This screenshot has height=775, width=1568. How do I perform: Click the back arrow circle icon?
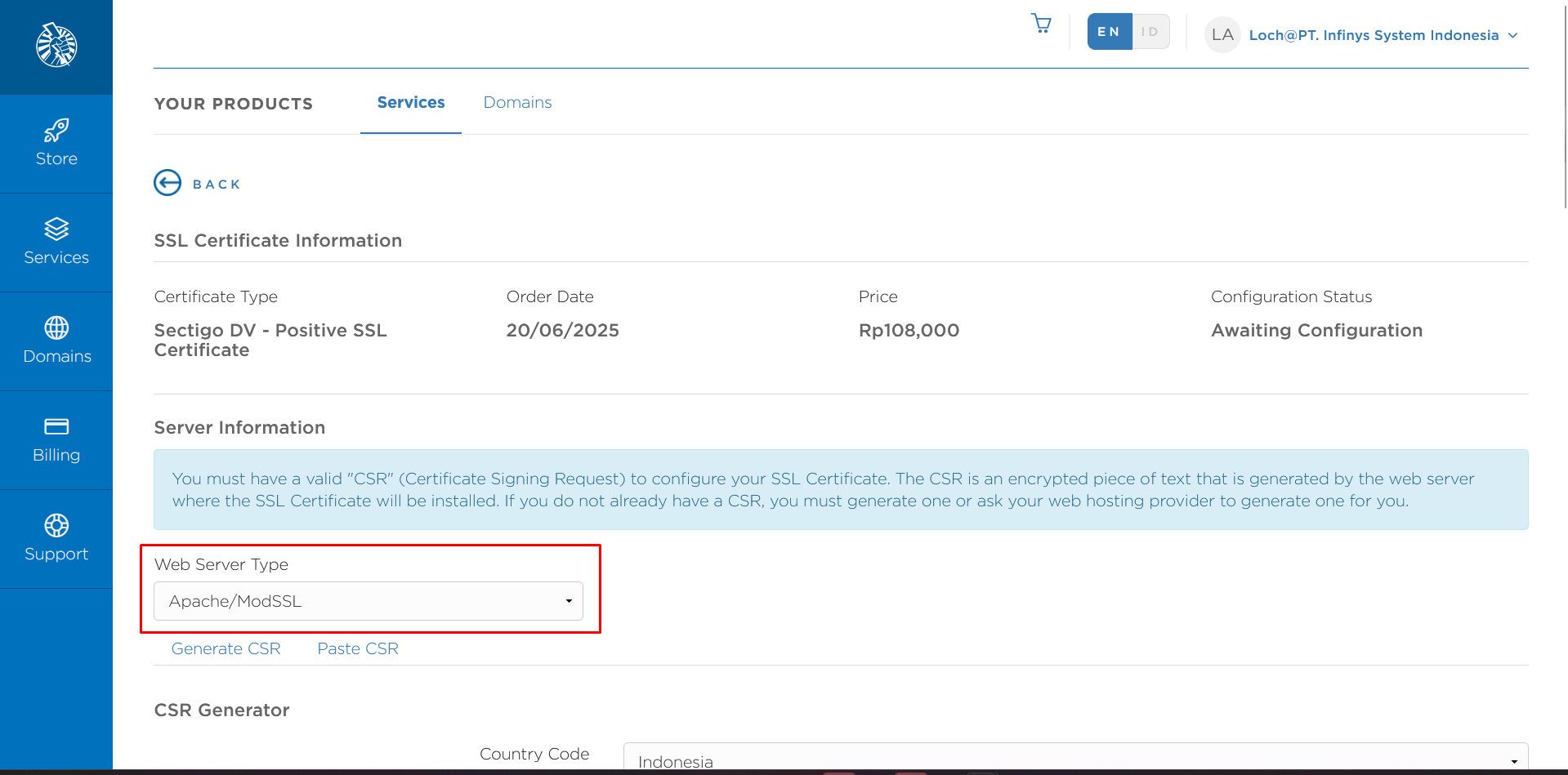(168, 183)
